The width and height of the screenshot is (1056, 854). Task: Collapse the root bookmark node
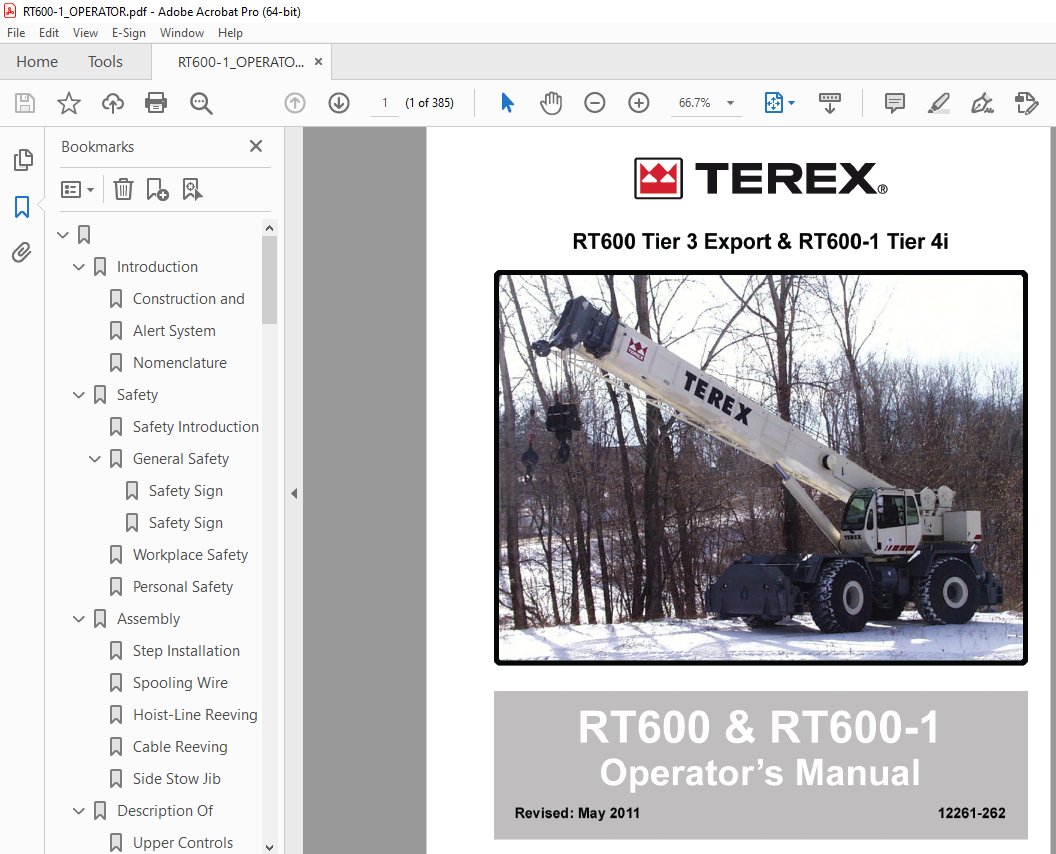click(x=63, y=235)
